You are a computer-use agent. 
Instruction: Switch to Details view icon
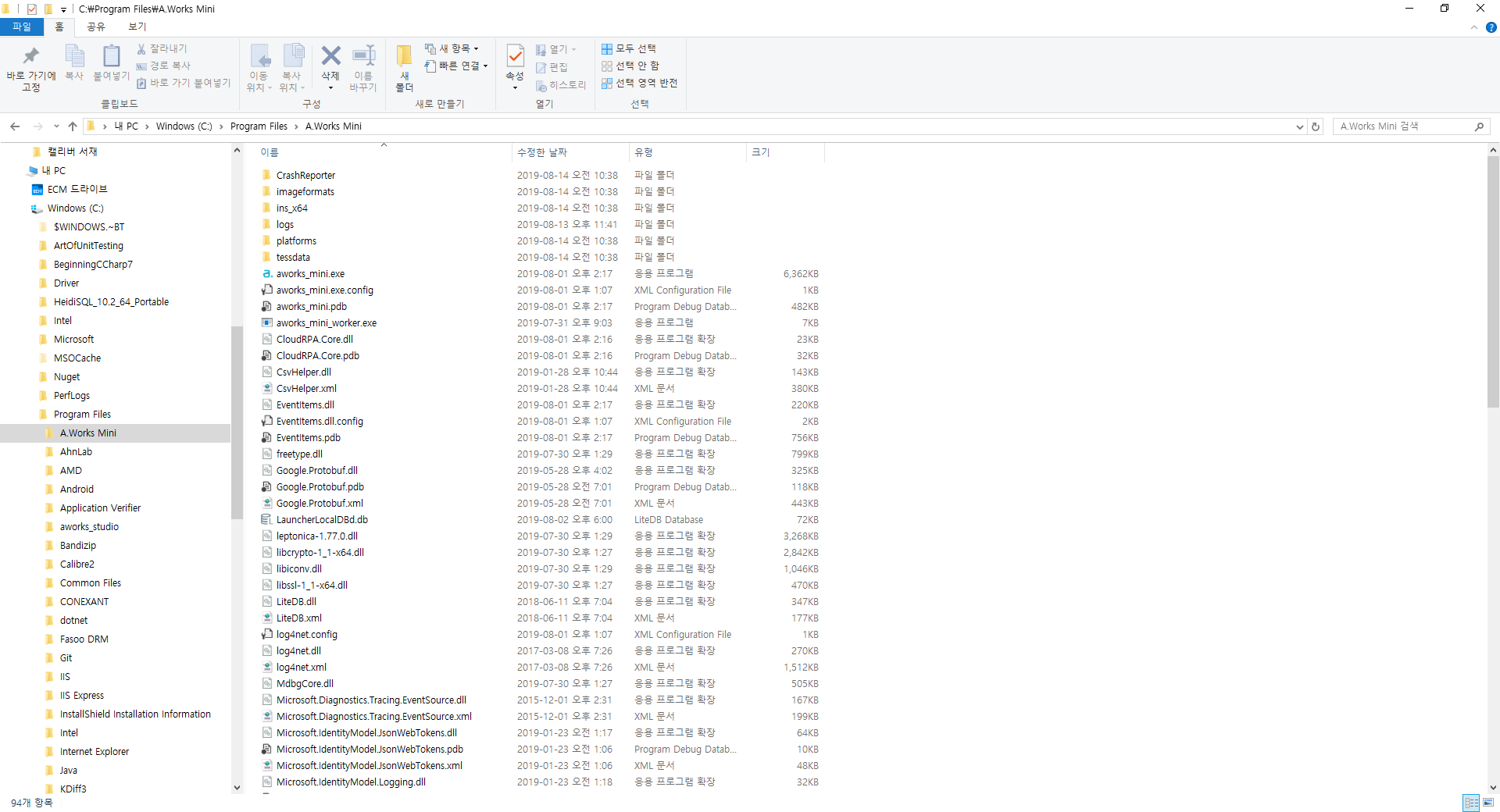[x=1471, y=803]
